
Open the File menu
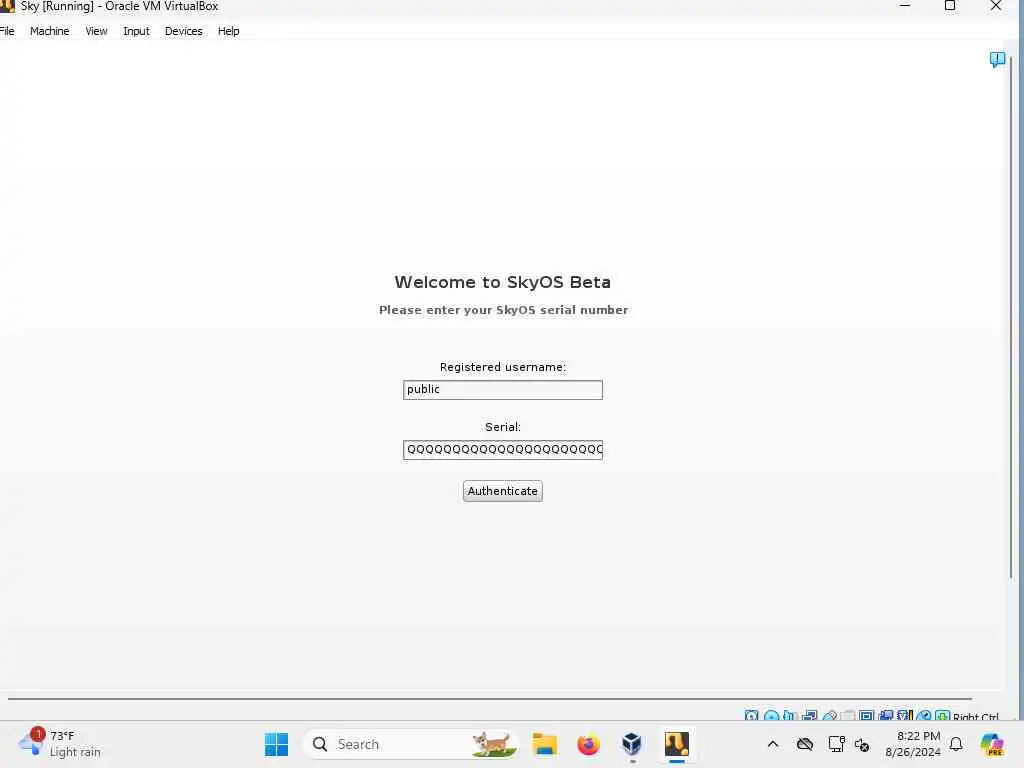[x=7, y=31]
